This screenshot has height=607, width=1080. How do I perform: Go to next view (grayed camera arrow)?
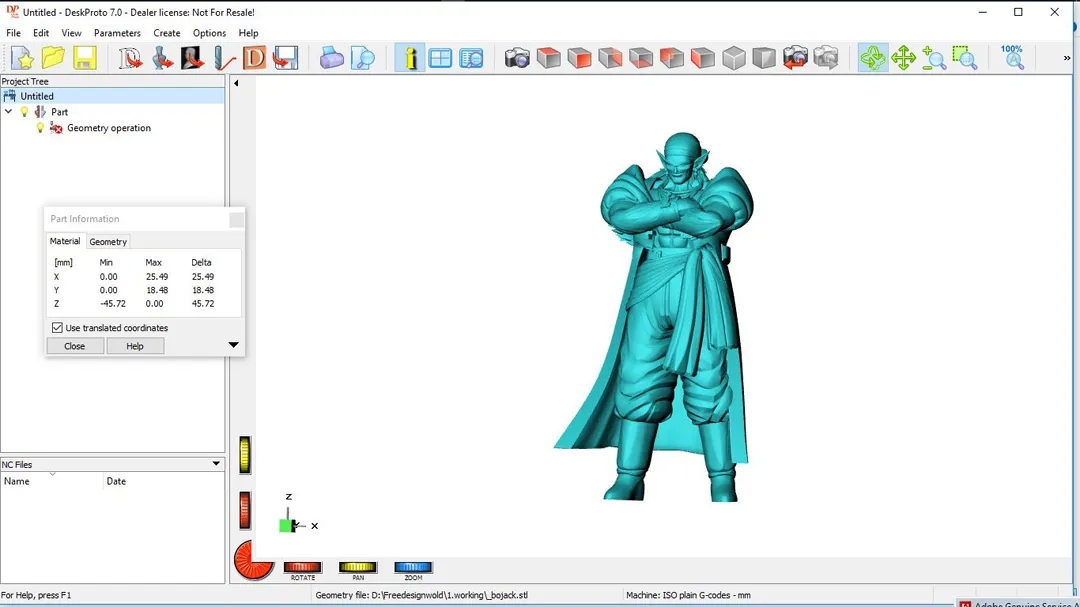826,58
